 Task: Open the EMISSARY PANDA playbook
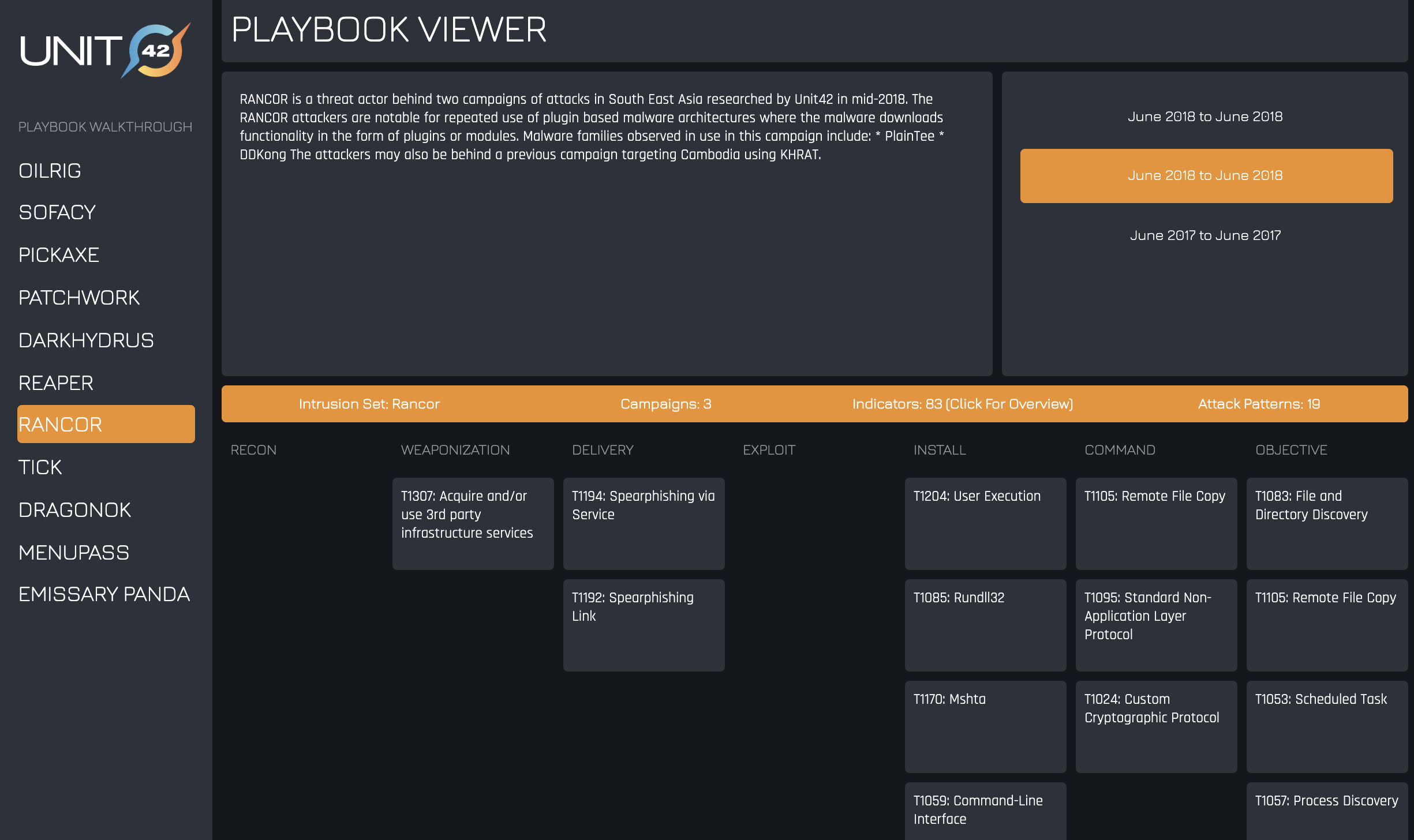(104, 594)
